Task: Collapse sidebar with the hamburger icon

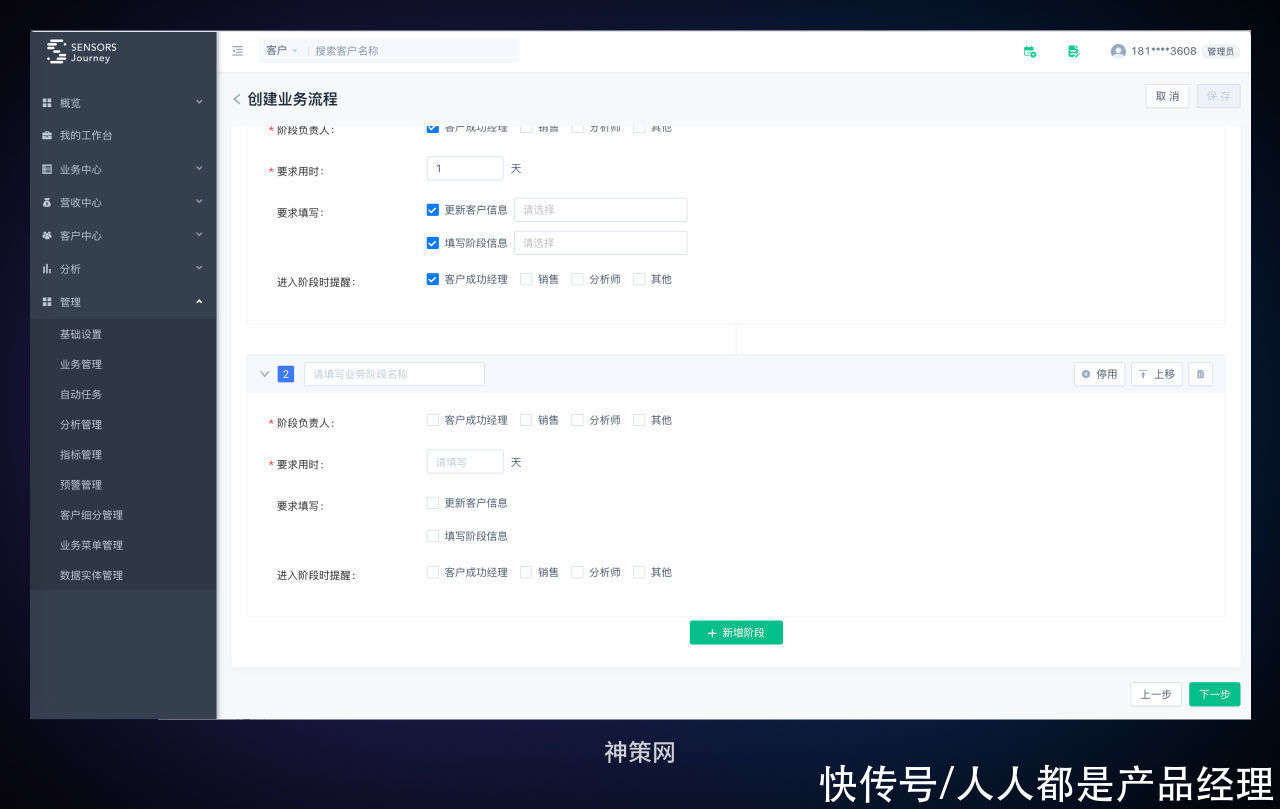Action: tap(238, 50)
